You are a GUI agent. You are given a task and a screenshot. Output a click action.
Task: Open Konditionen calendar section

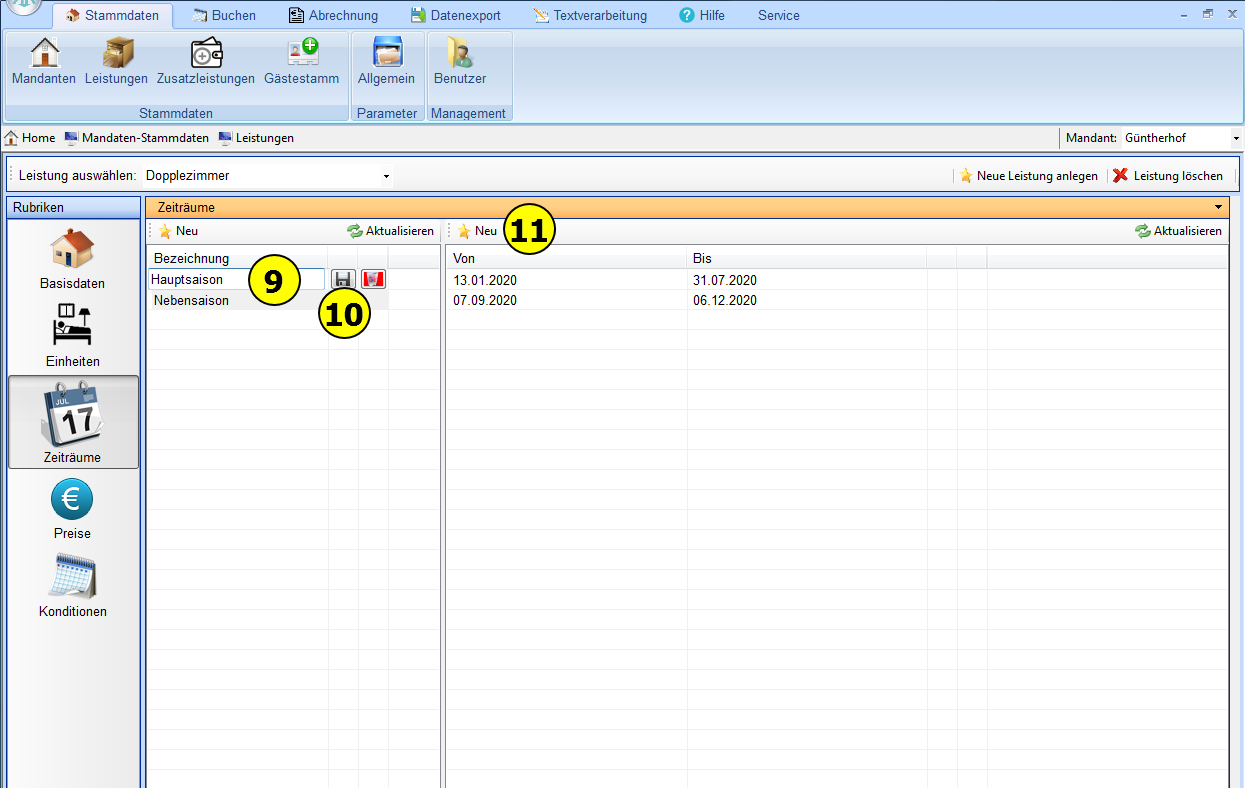coord(72,586)
